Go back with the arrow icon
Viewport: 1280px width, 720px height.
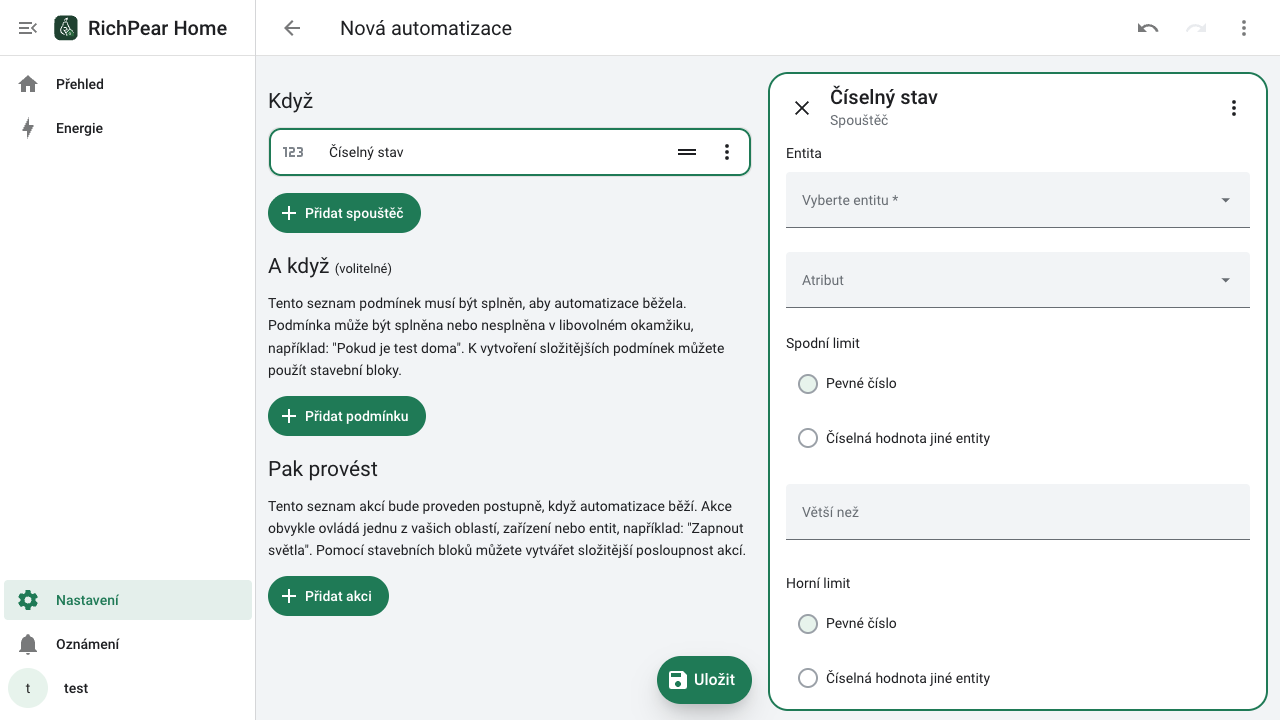coord(292,28)
